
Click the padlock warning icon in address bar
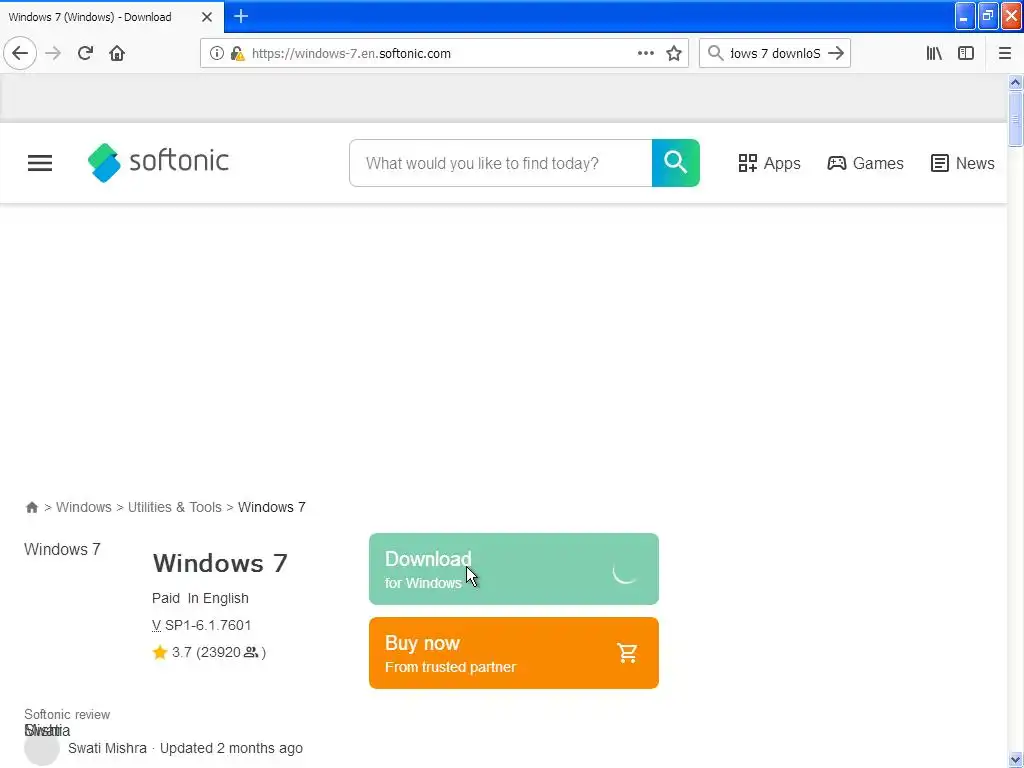238,54
